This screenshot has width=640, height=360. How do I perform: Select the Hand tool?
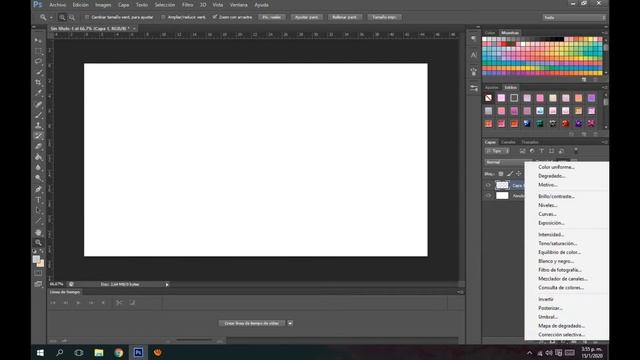[x=38, y=232]
